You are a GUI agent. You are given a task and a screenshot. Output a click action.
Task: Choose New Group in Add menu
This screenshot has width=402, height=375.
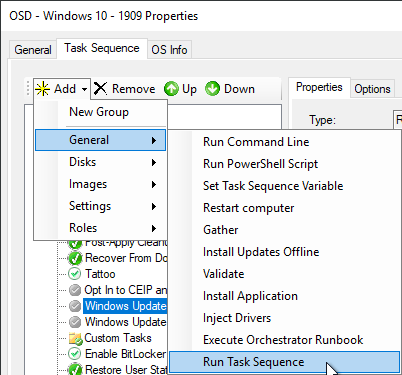coord(100,112)
